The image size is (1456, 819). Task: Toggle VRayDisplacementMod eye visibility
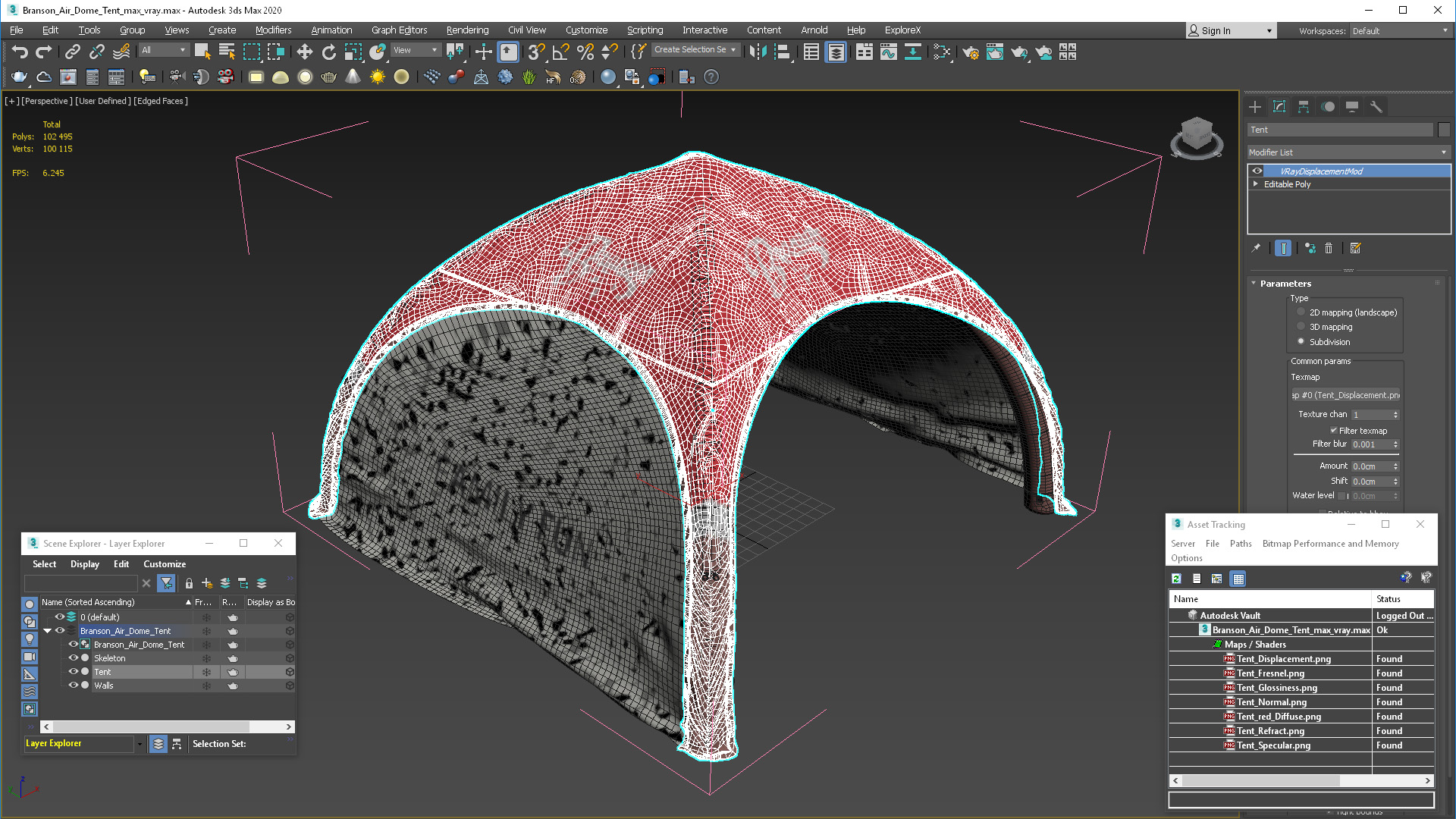click(1257, 171)
